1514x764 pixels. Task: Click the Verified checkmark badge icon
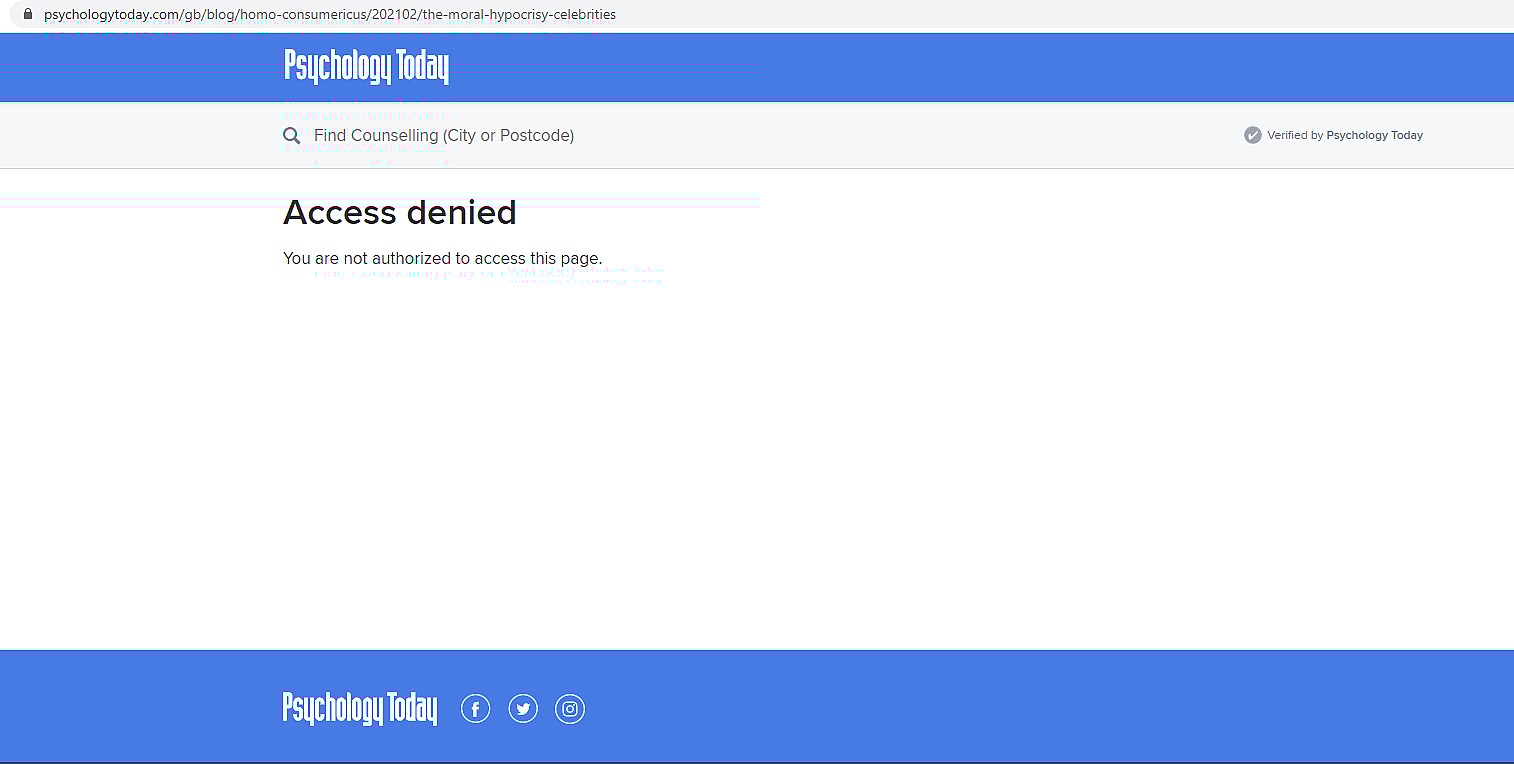point(1252,135)
